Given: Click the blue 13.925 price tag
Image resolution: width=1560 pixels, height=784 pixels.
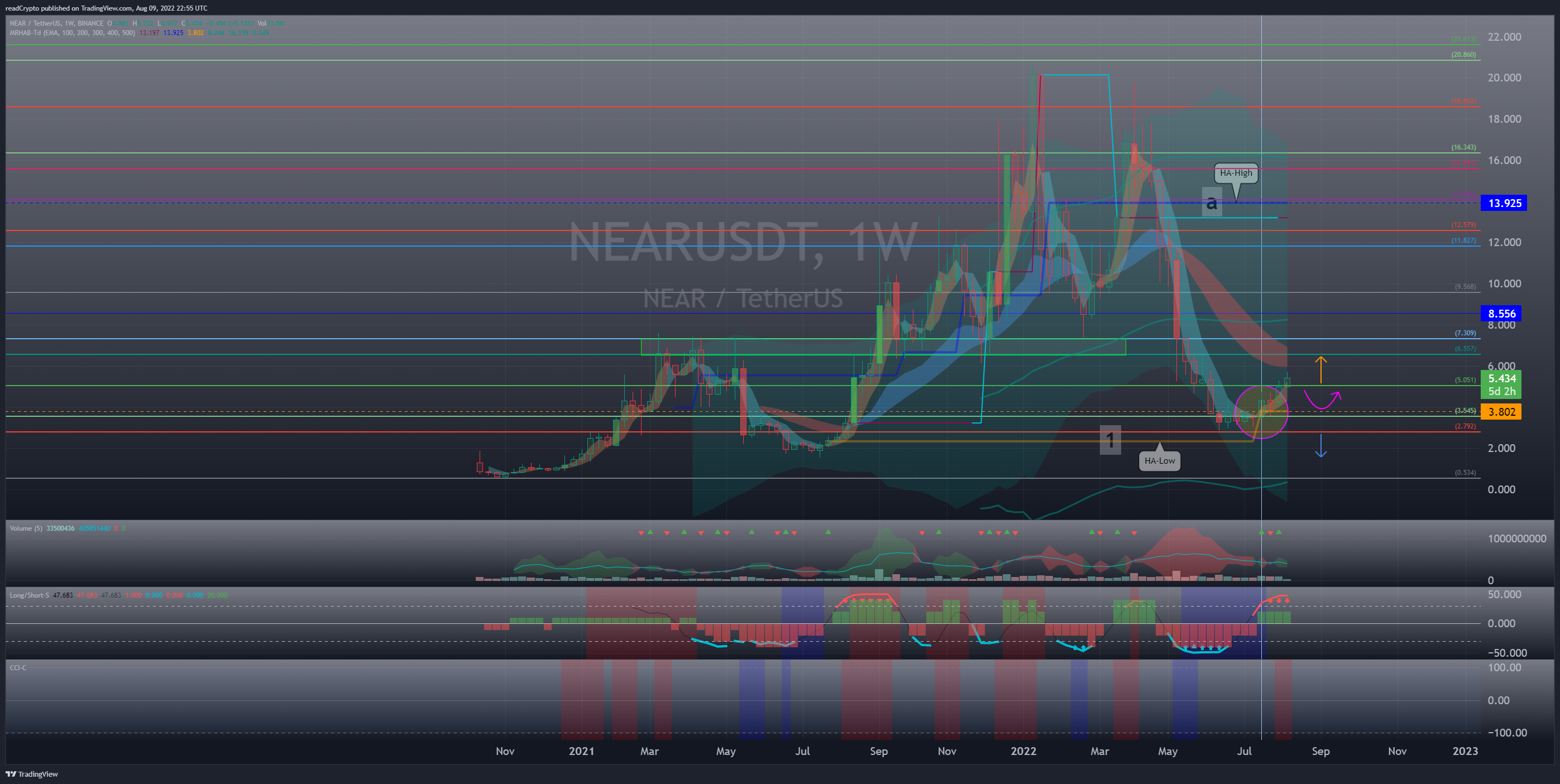Looking at the screenshot, I should tap(1504, 203).
